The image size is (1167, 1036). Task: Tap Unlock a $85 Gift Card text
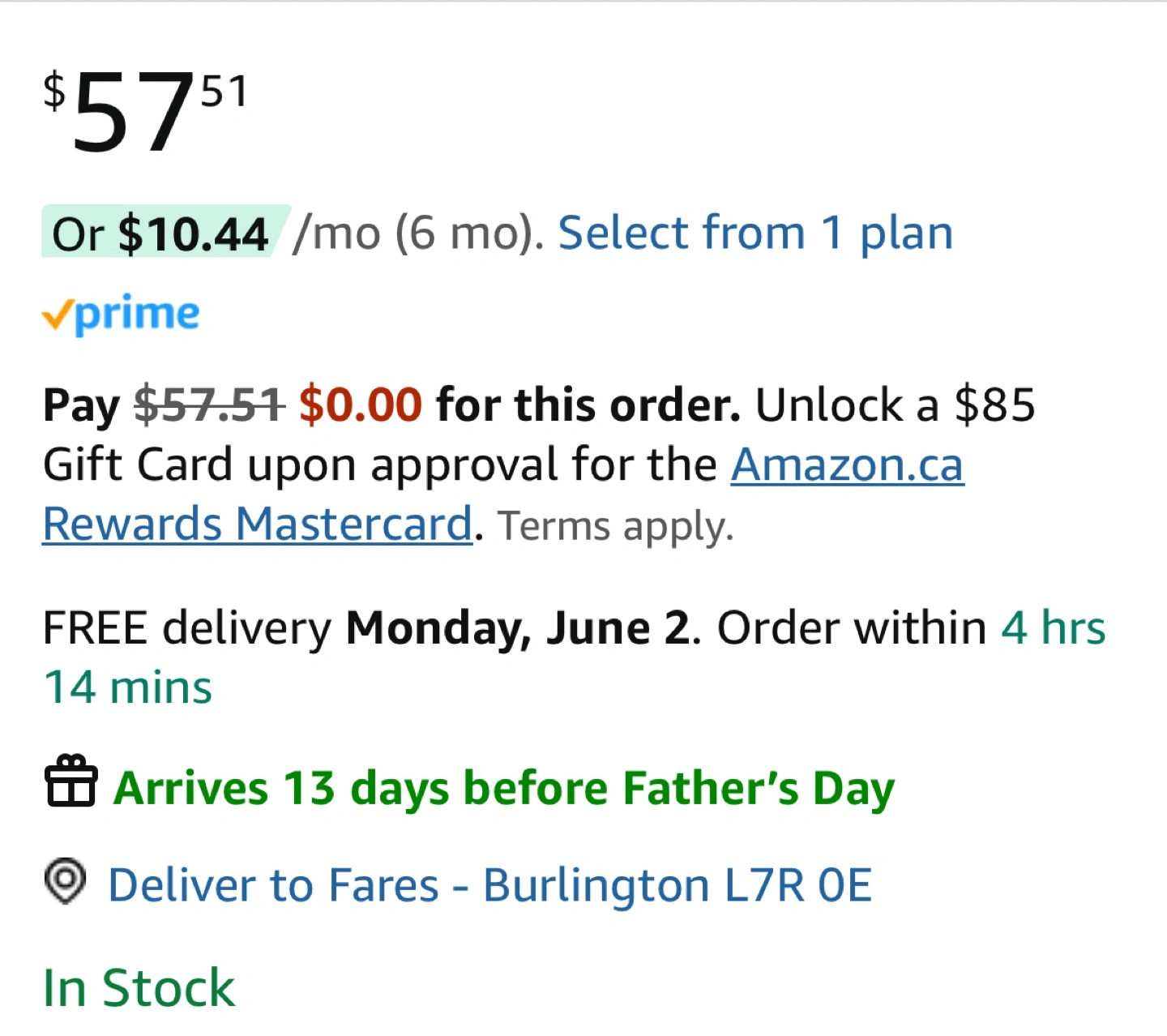click(539, 435)
